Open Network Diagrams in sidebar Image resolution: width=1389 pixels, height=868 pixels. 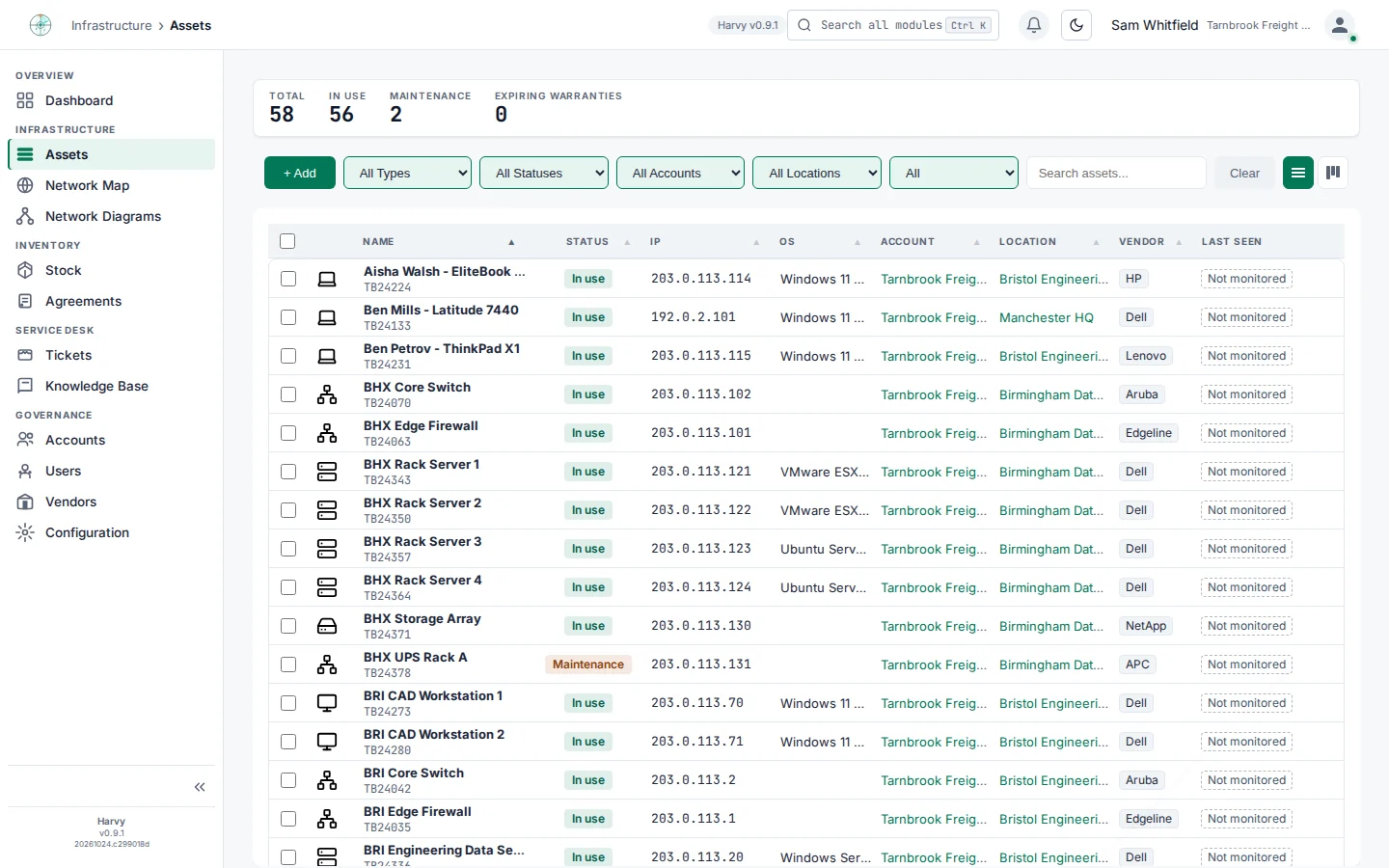(111, 216)
